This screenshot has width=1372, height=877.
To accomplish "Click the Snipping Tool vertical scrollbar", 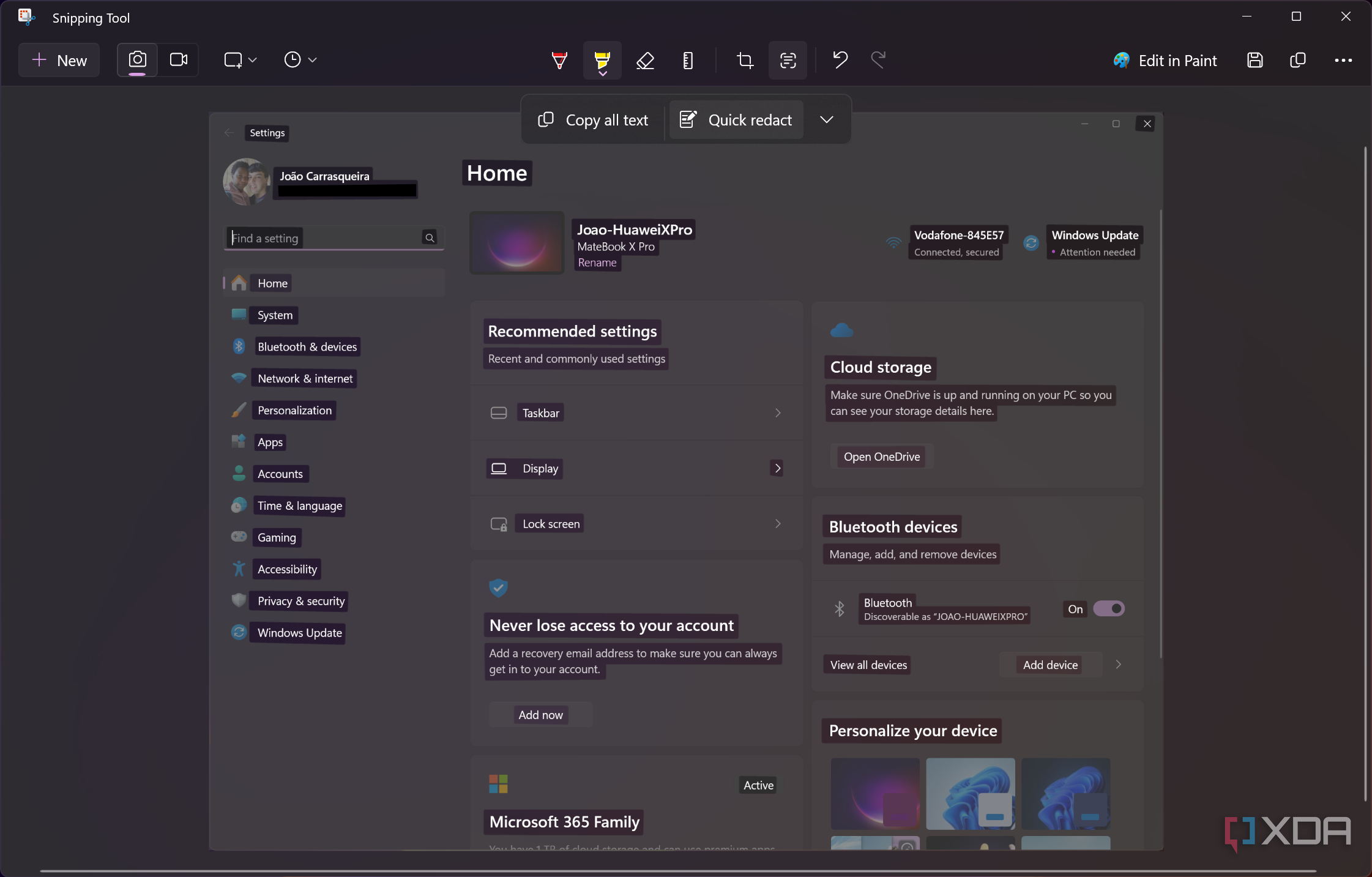I will coord(1365,474).
